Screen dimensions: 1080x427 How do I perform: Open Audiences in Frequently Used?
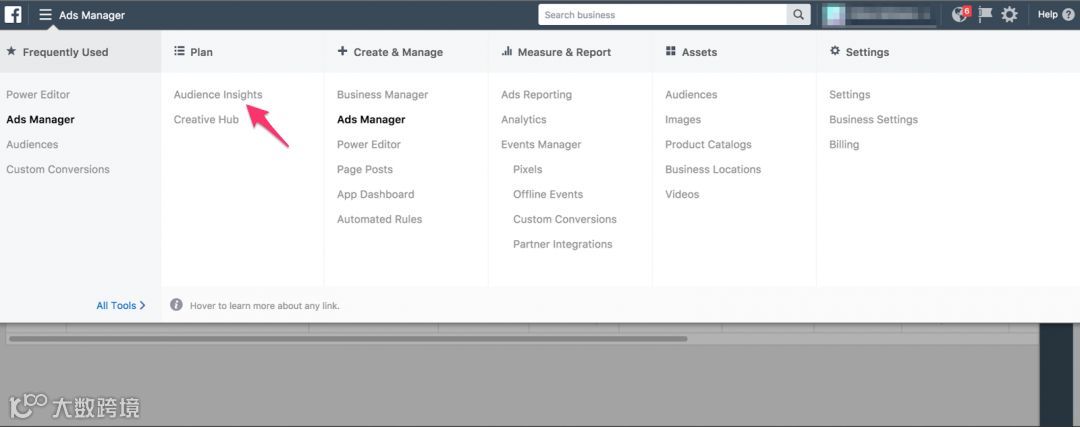[x=32, y=145]
